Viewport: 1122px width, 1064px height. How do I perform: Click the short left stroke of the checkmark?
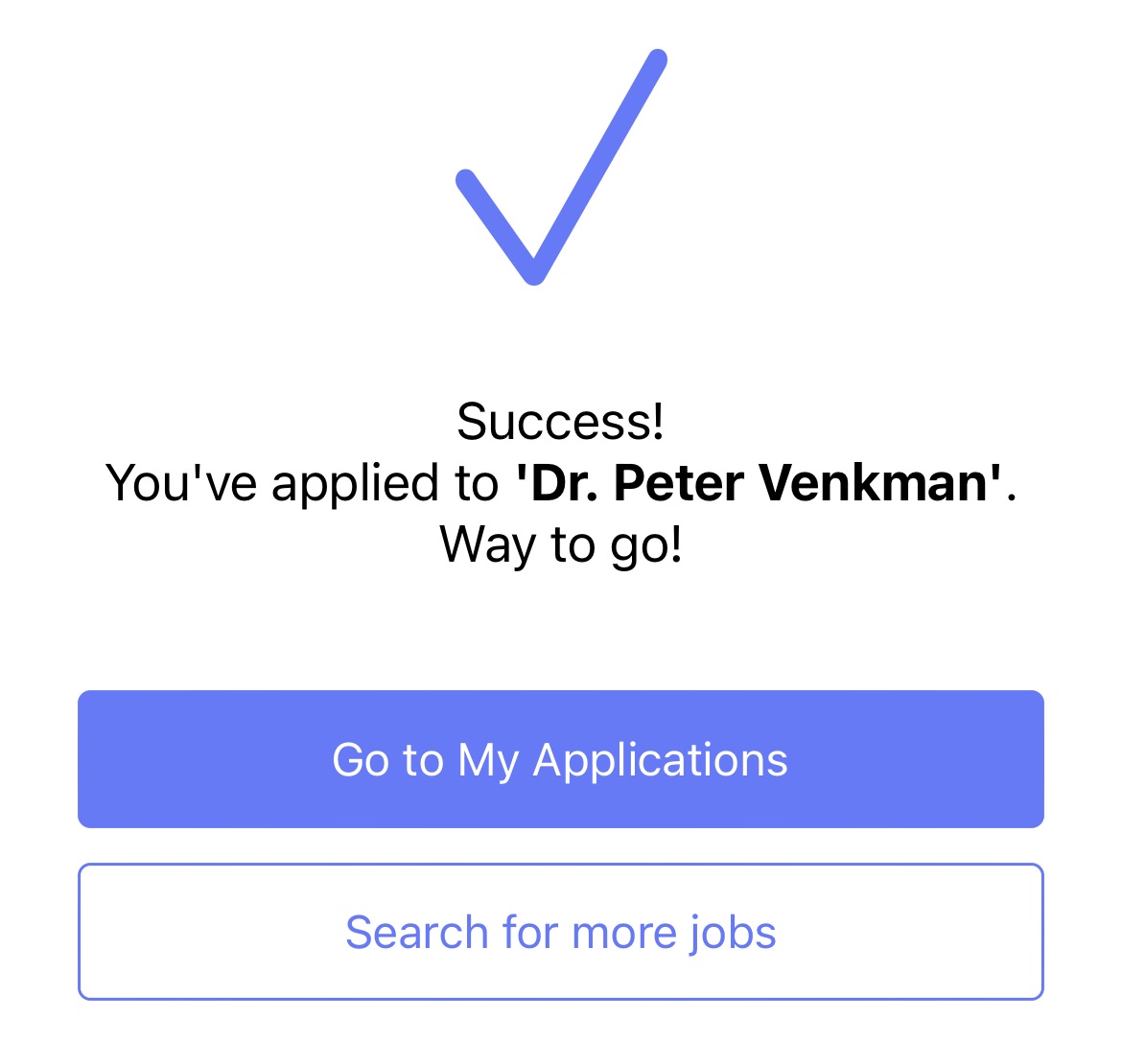click(499, 223)
